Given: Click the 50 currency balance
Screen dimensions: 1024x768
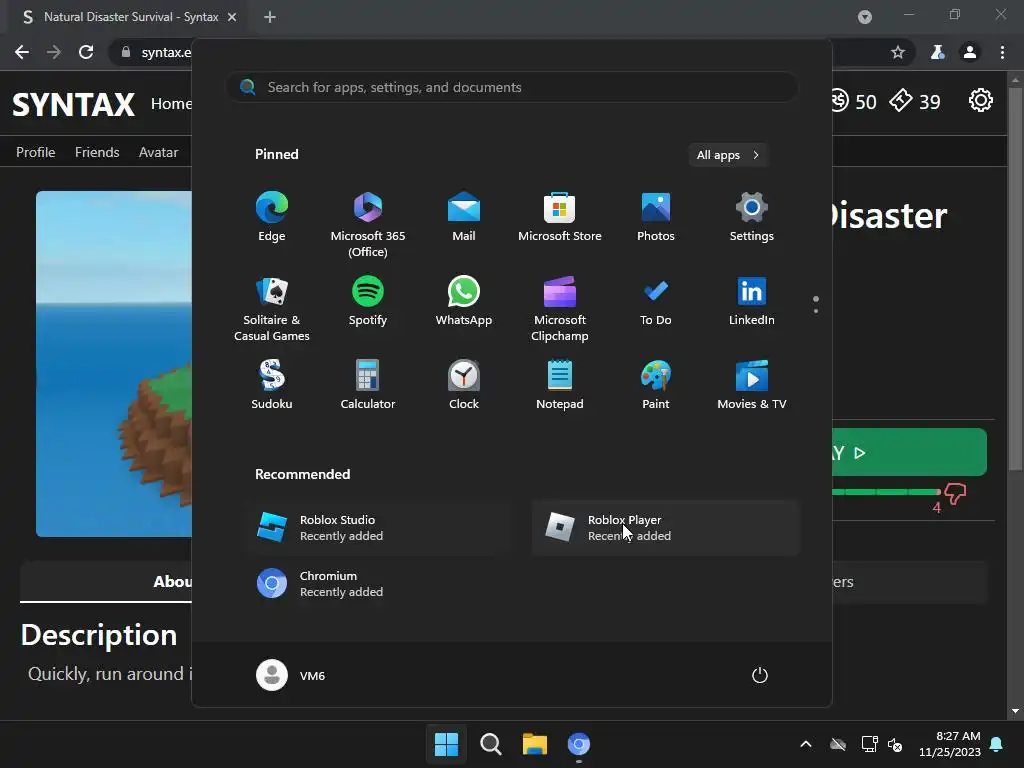Looking at the screenshot, I should pos(853,101).
